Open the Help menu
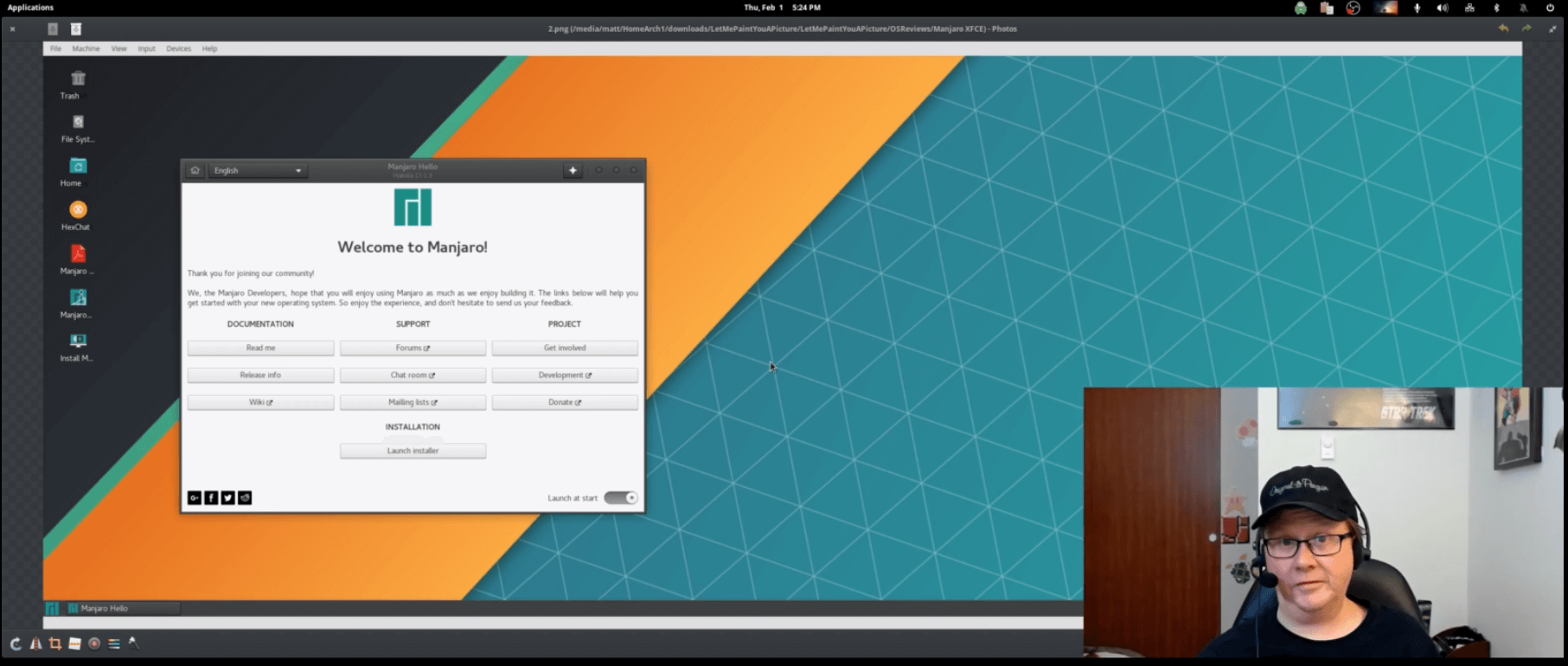This screenshot has height=666, width=1568. (209, 48)
